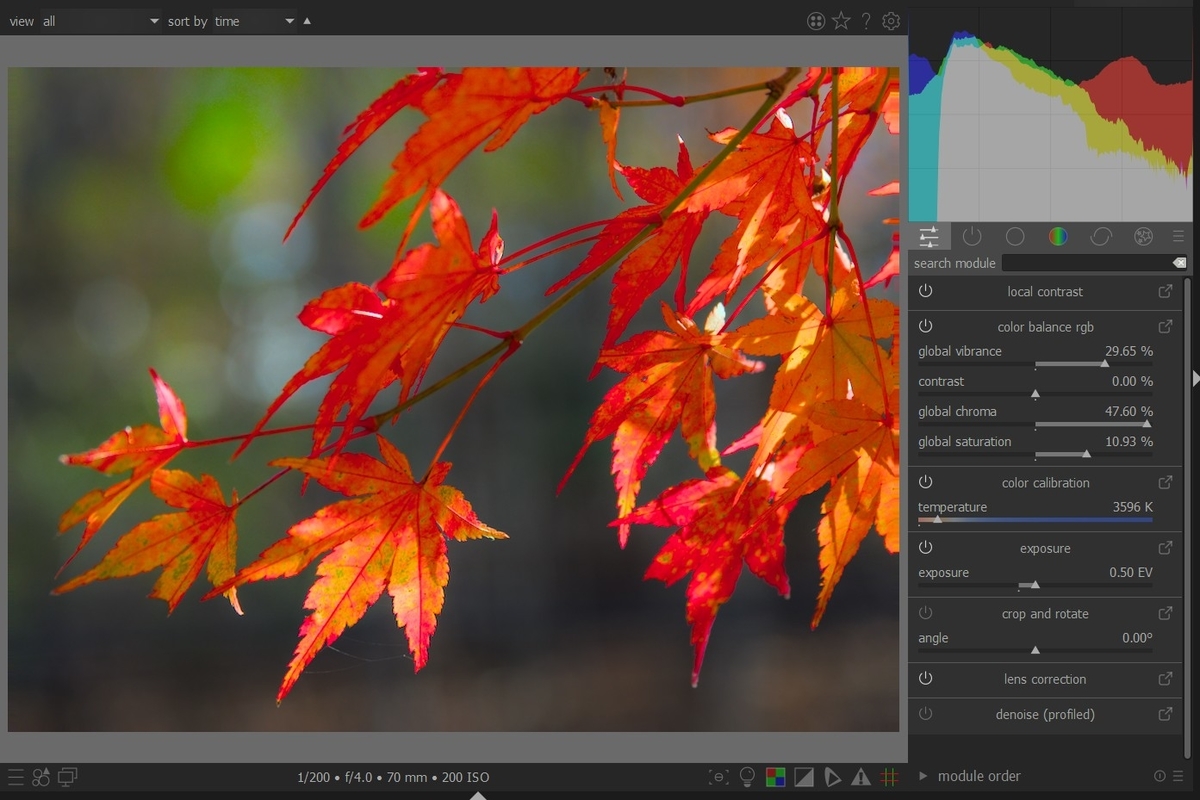1200x800 pixels.
Task: Open lens correction full module link icon
Action: pyautogui.click(x=1165, y=678)
